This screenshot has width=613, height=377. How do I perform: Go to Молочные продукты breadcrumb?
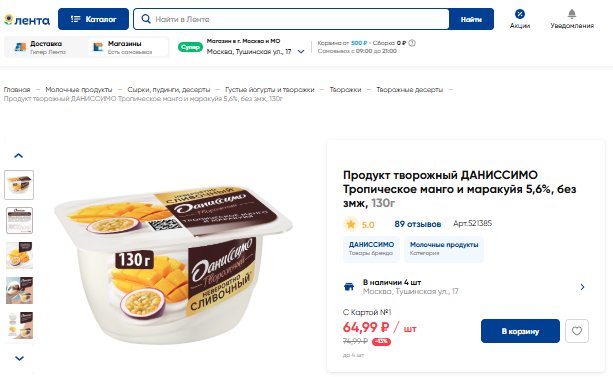coord(79,90)
